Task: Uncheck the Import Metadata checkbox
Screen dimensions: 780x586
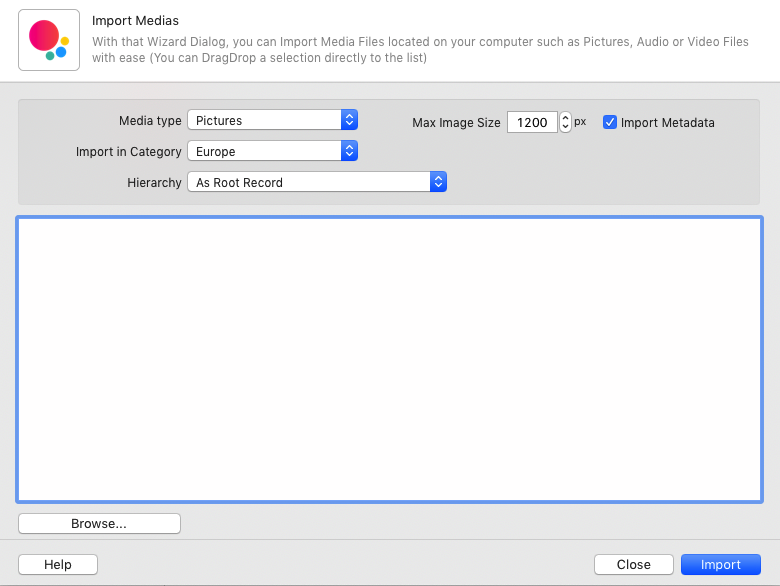Action: pos(610,122)
